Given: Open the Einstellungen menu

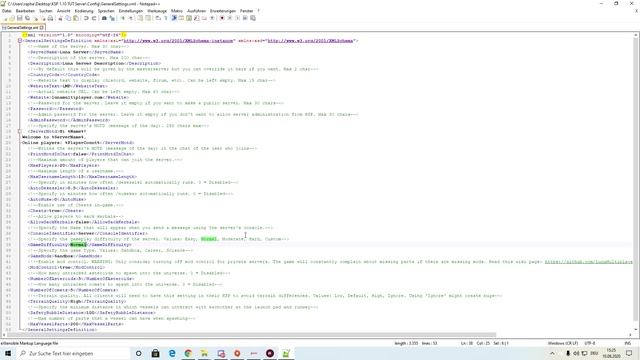Looking at the screenshot, I should tap(131, 11).
